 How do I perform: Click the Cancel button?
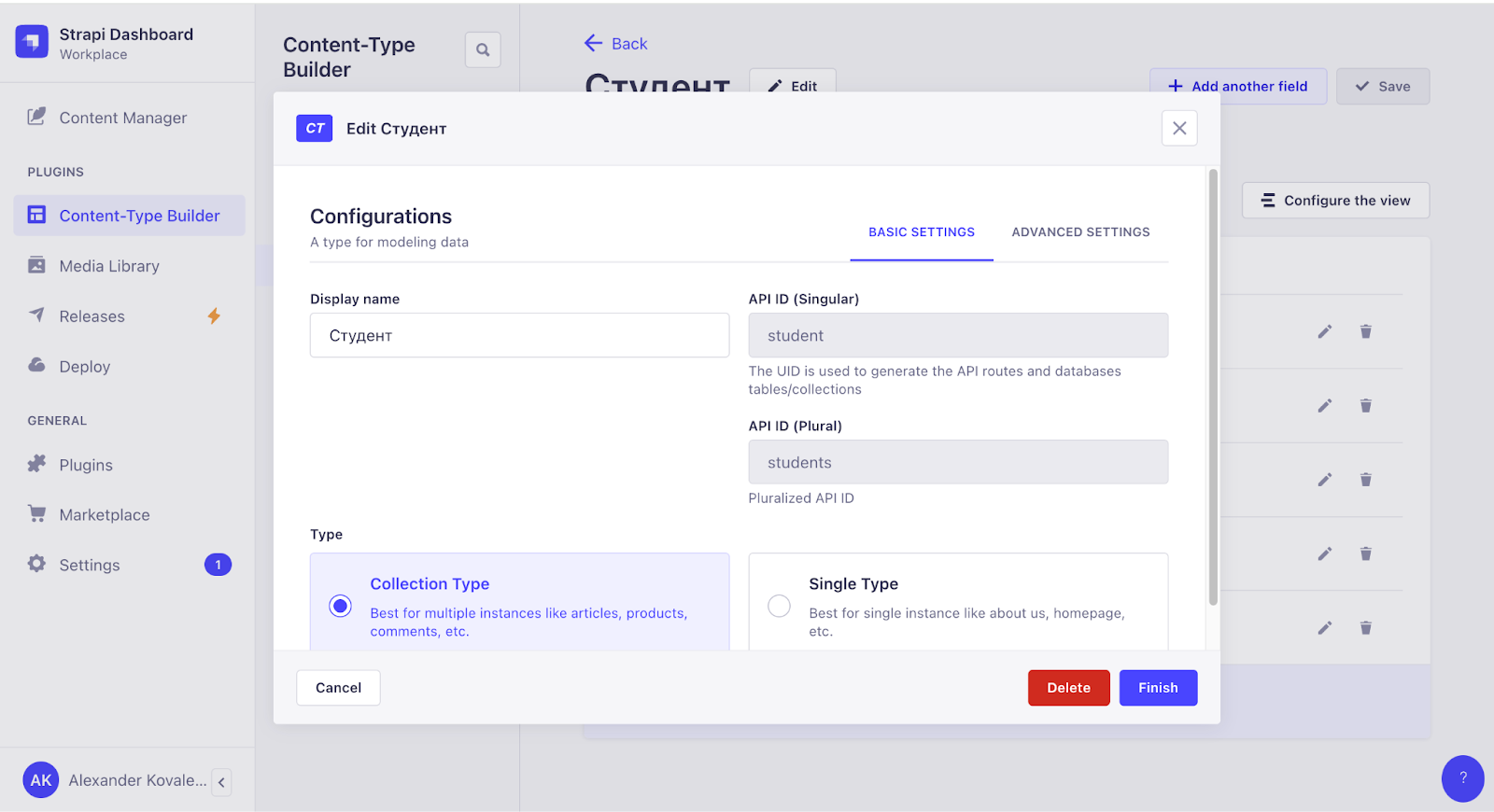click(x=338, y=688)
